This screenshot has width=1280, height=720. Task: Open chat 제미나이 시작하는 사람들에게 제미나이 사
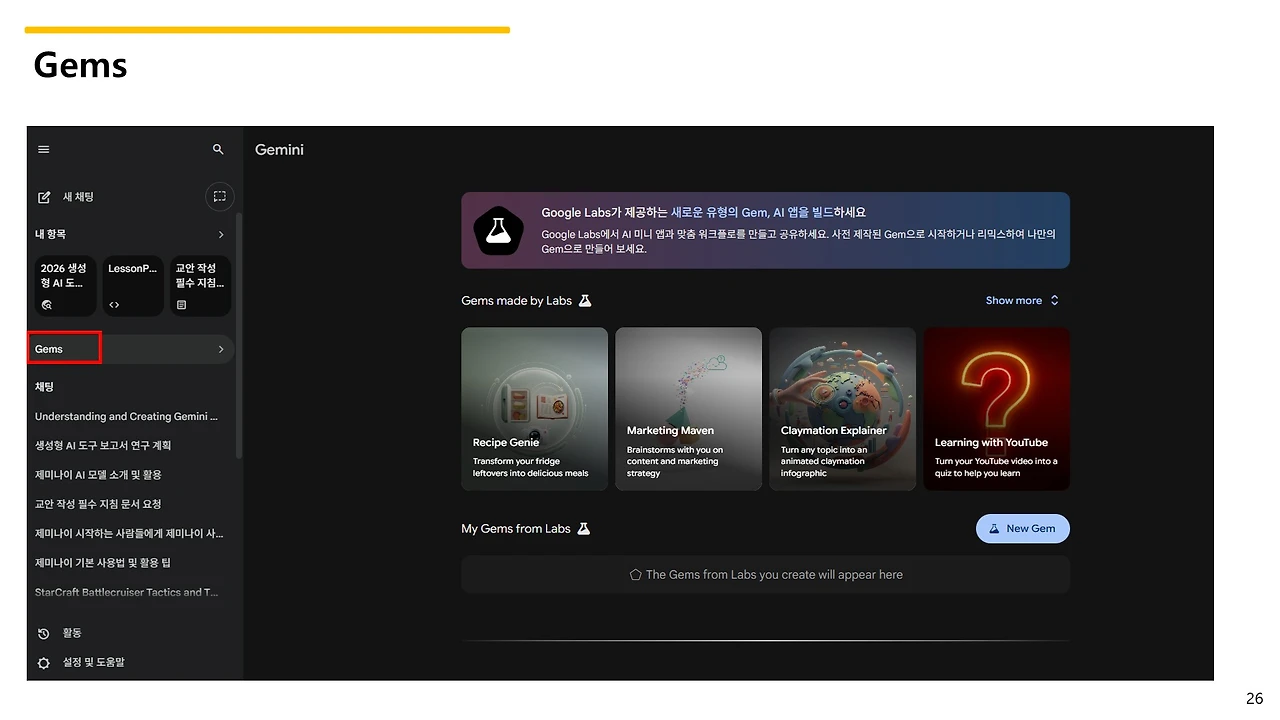[129, 534]
